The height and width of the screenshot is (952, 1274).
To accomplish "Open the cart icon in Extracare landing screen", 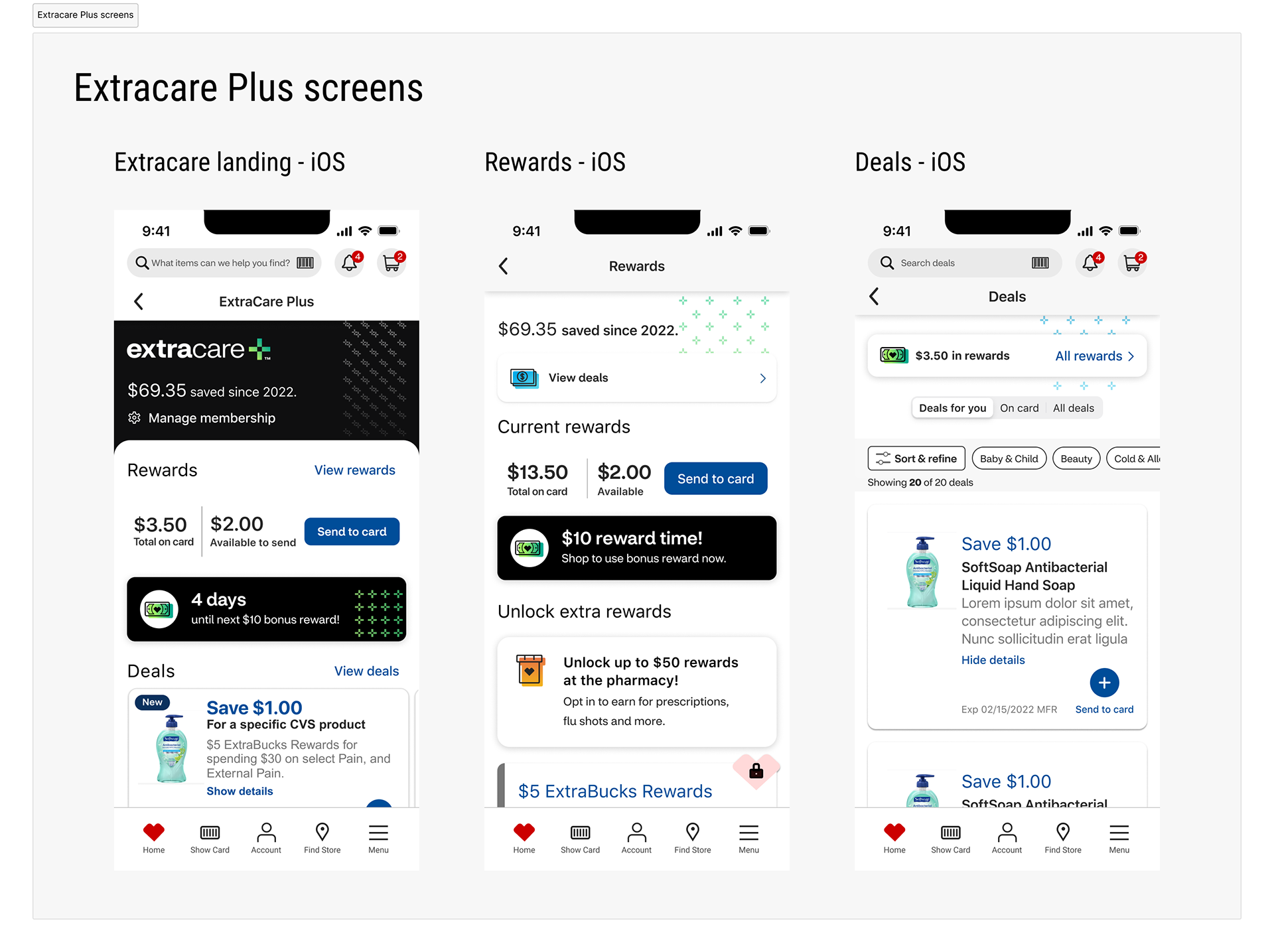I will pos(392,263).
